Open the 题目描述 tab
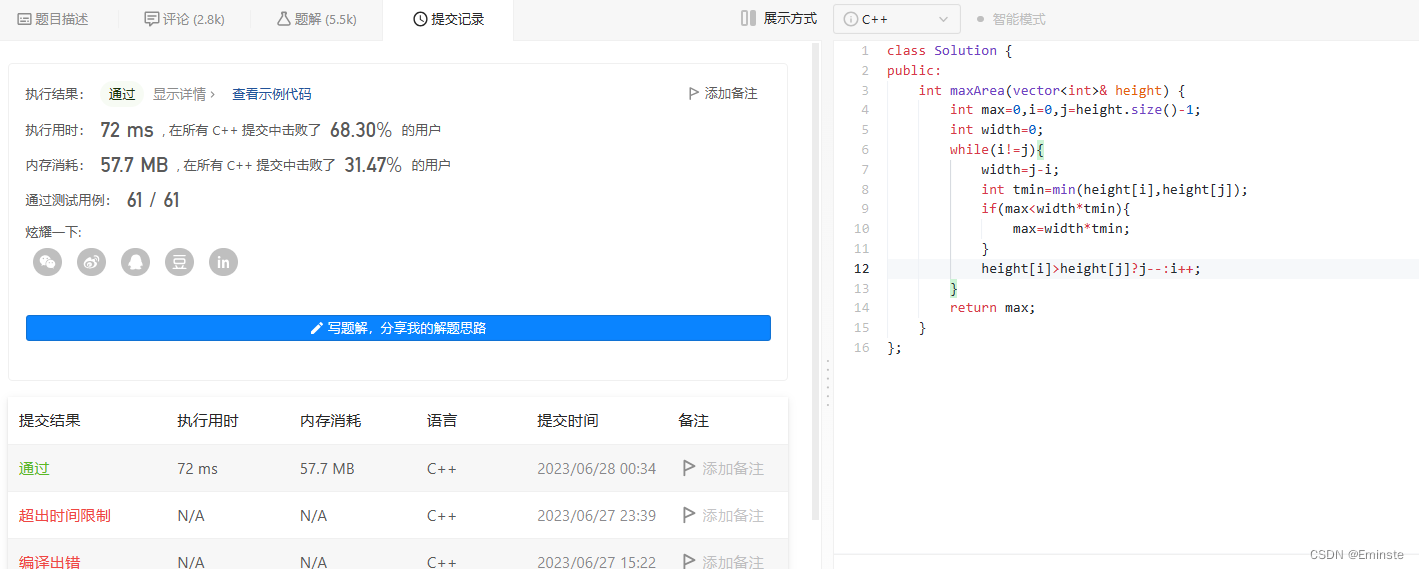 click(x=53, y=19)
